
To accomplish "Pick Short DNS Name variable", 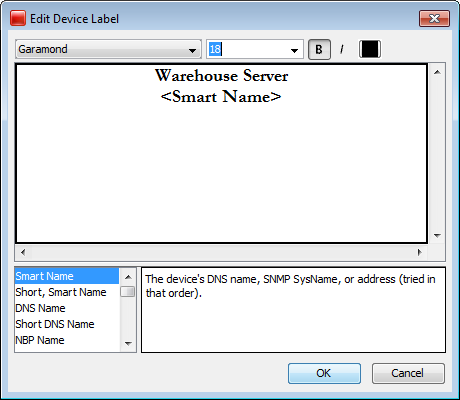I will click(x=67, y=324).
